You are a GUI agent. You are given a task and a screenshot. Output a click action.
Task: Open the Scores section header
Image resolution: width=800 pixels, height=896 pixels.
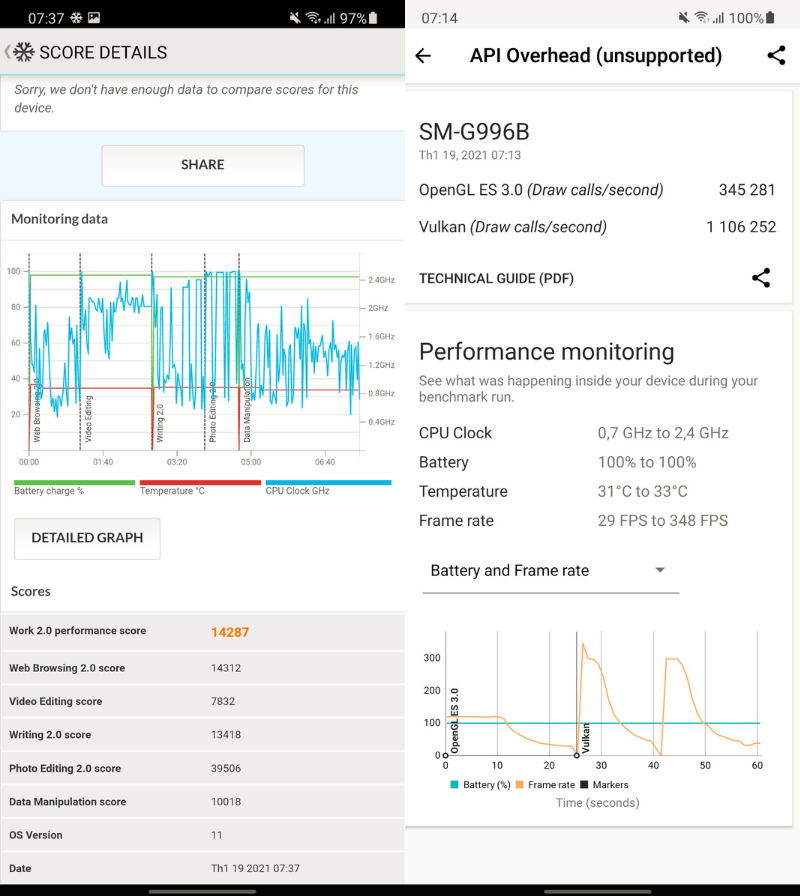click(30, 591)
